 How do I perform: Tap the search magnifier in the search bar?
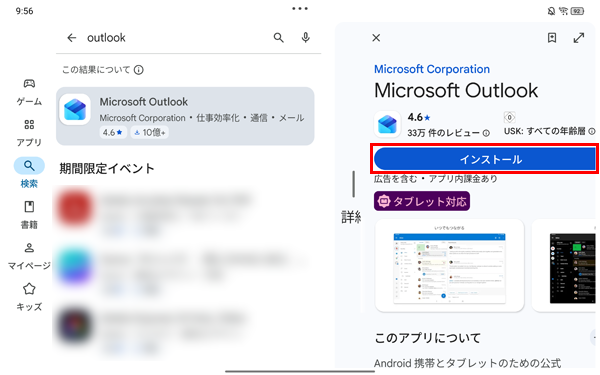pyautogui.click(x=279, y=38)
